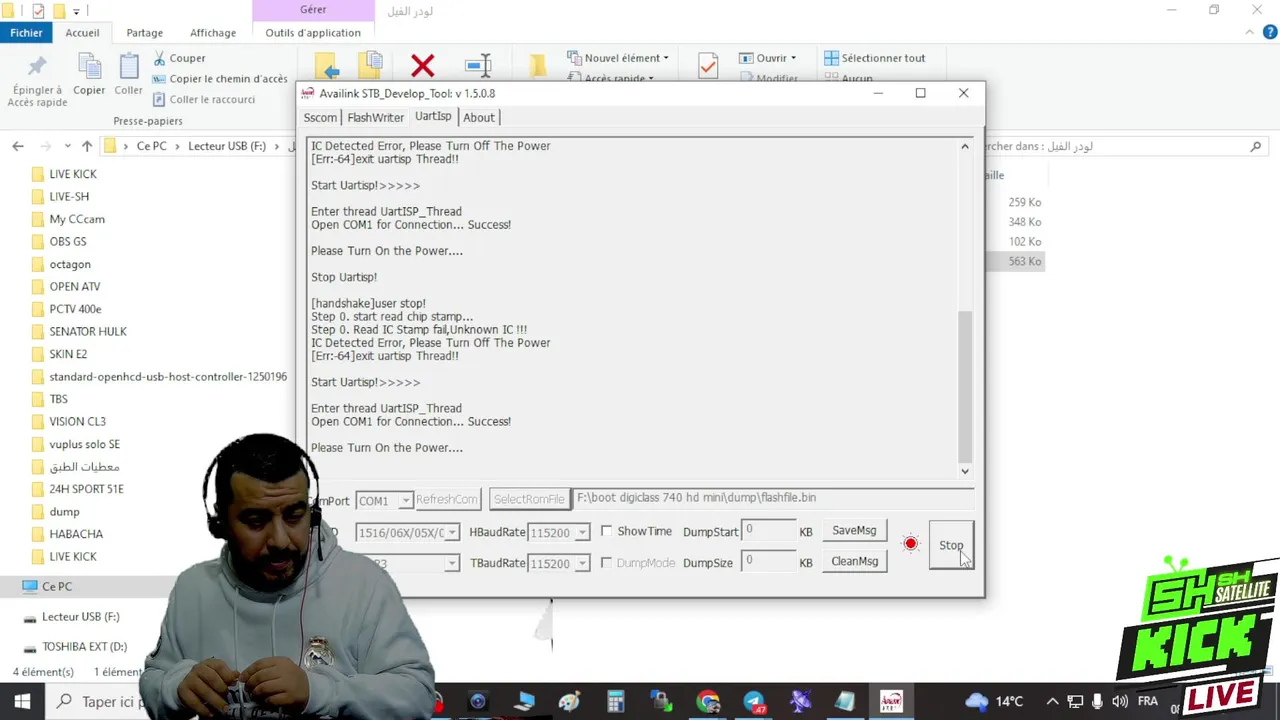The width and height of the screenshot is (1280, 720).
Task: Open the Partage ribbon tab
Action: (x=144, y=32)
